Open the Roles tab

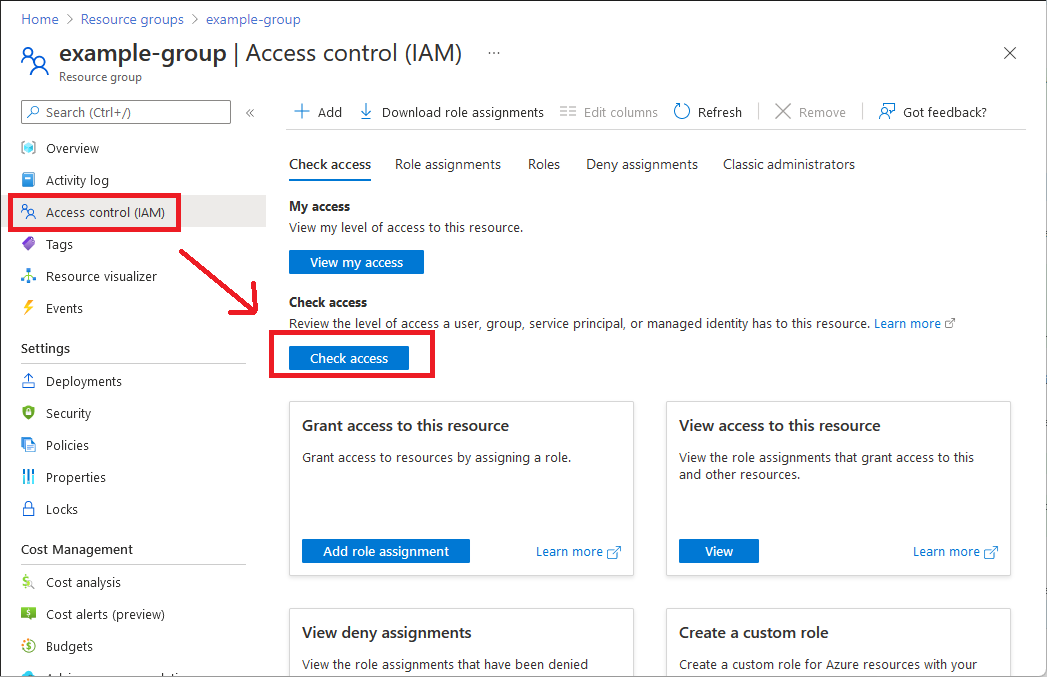pos(544,164)
